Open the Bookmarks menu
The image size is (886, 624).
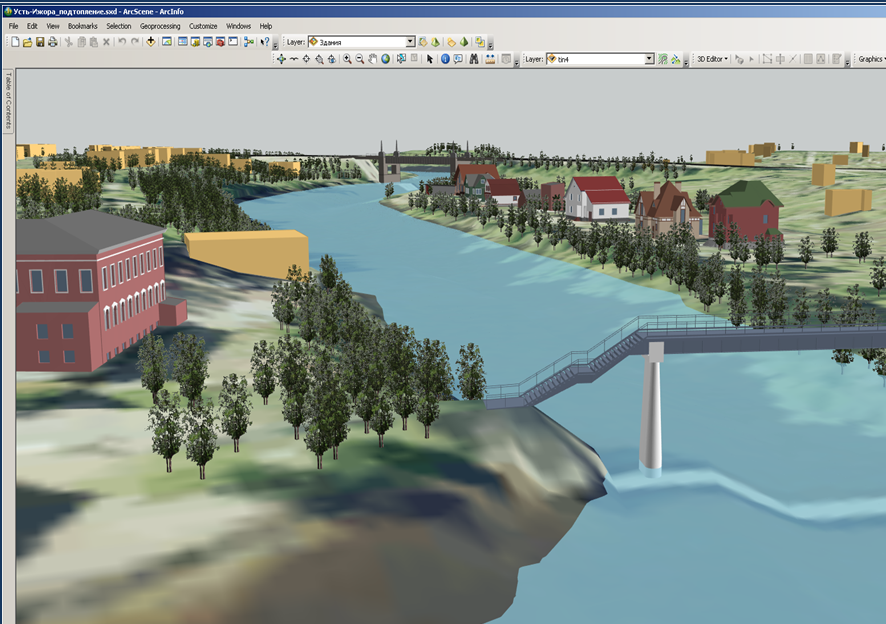(83, 25)
